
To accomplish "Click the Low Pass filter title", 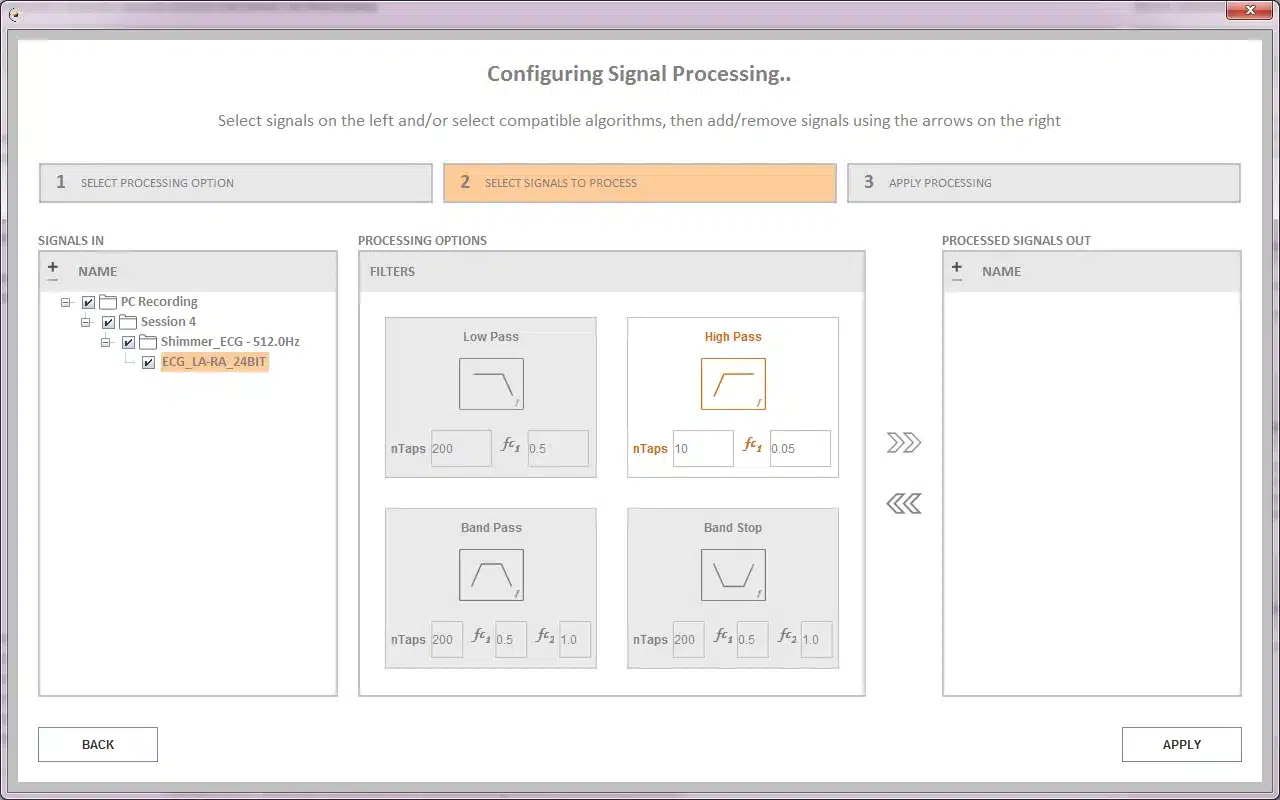I will coord(491,337).
